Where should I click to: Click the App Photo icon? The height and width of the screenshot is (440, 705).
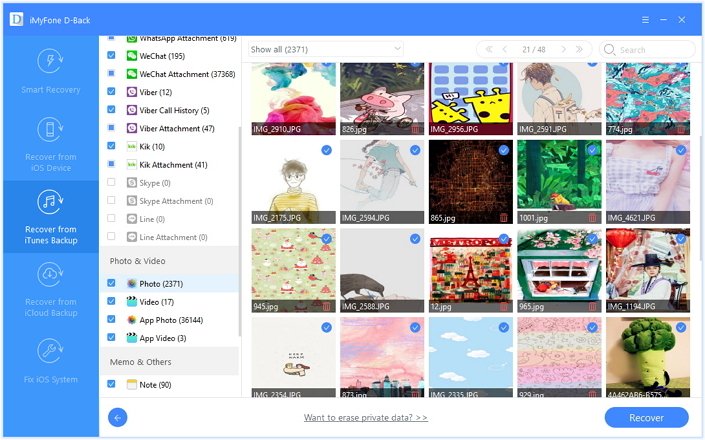click(131, 320)
